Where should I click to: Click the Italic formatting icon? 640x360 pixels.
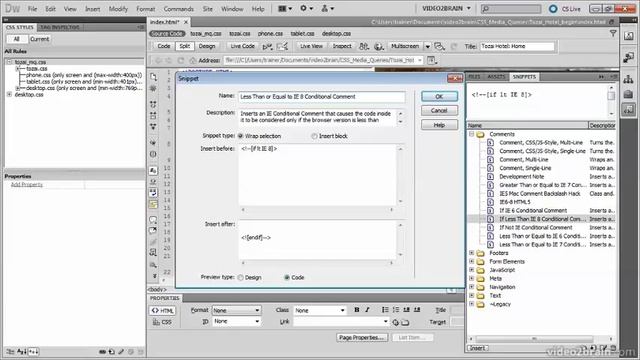tap(367, 310)
